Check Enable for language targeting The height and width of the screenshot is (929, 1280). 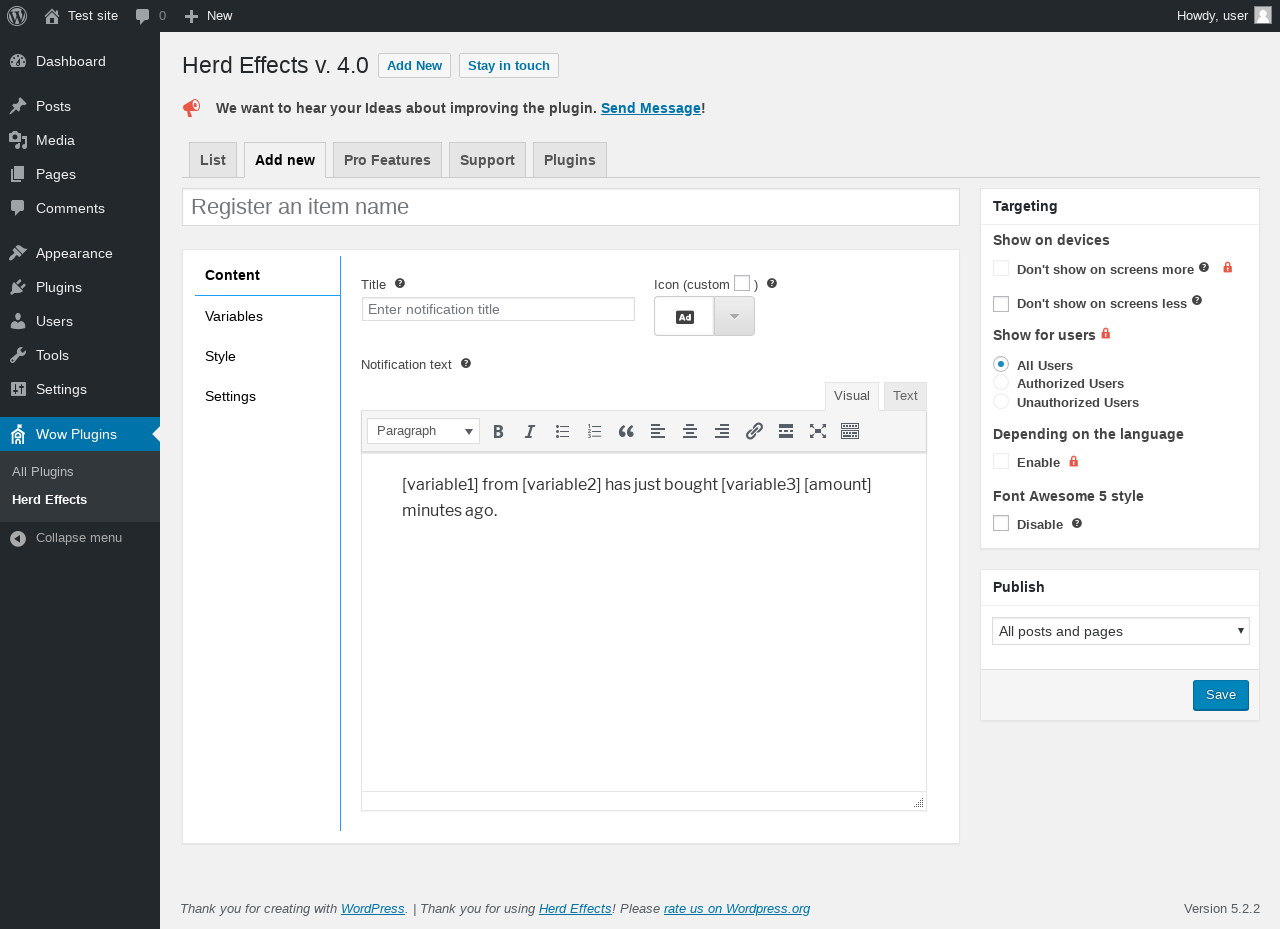click(x=1001, y=461)
